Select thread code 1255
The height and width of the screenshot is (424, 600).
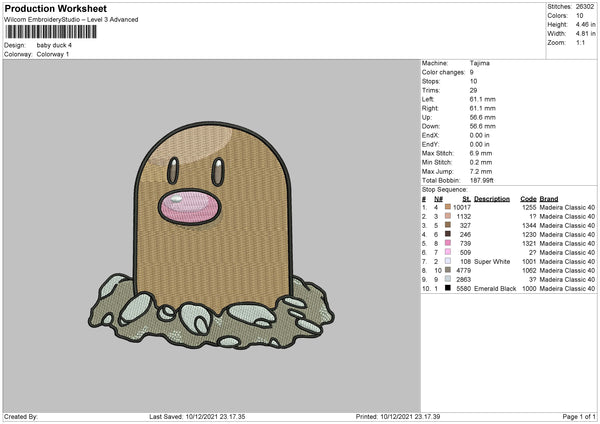(x=529, y=207)
